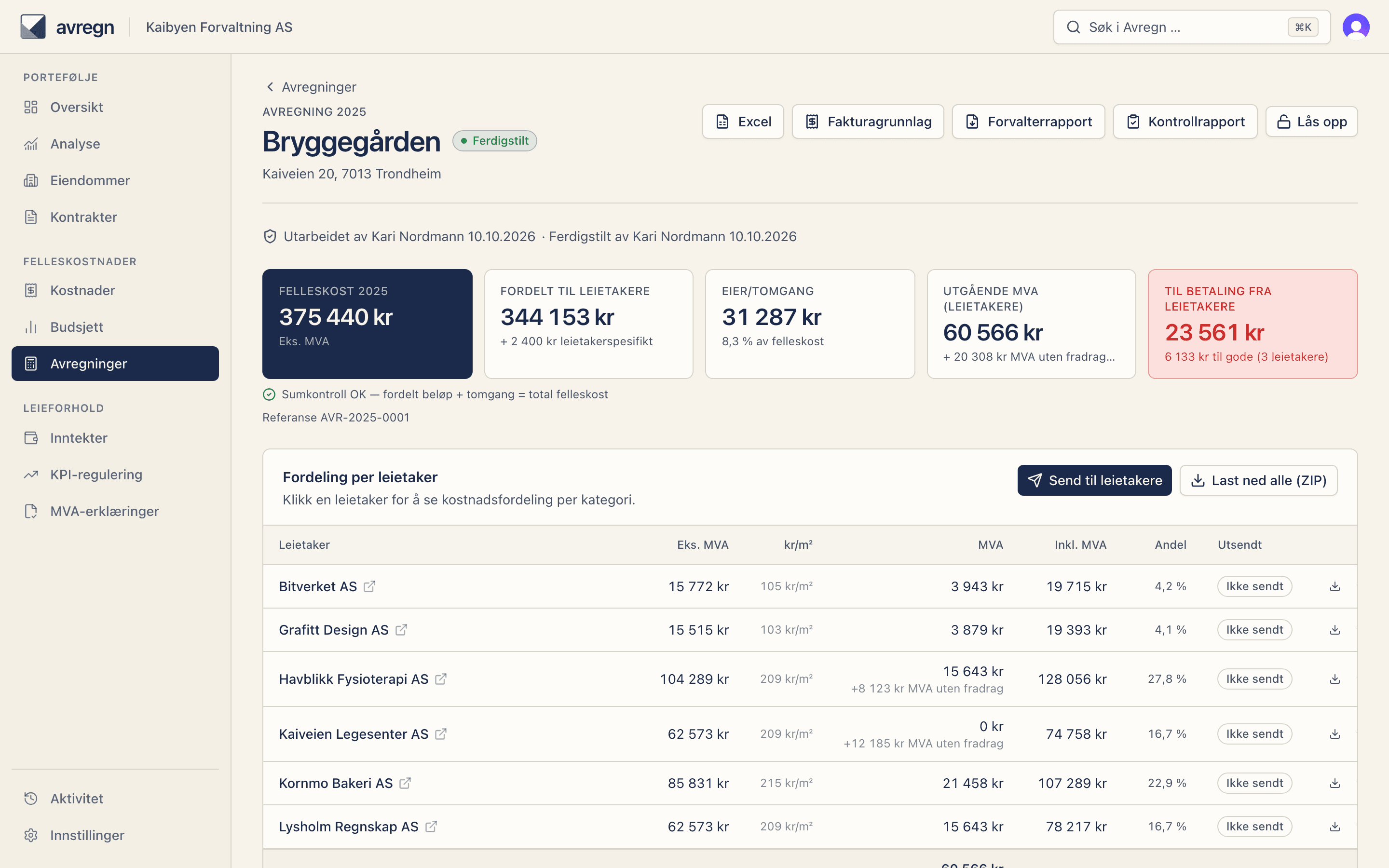Open external link icon beside Kaiveien Legesenter AS
The image size is (1389, 868).
pos(441,734)
